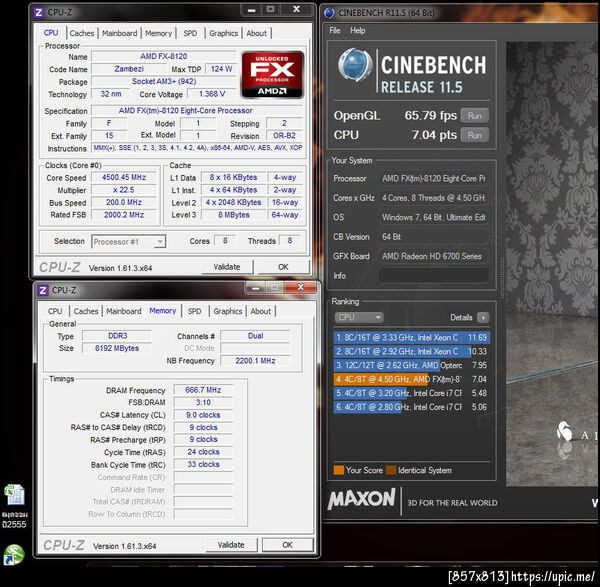Screen dimensions: 600x587
Task: Run the CPU benchmark
Action: (x=474, y=135)
